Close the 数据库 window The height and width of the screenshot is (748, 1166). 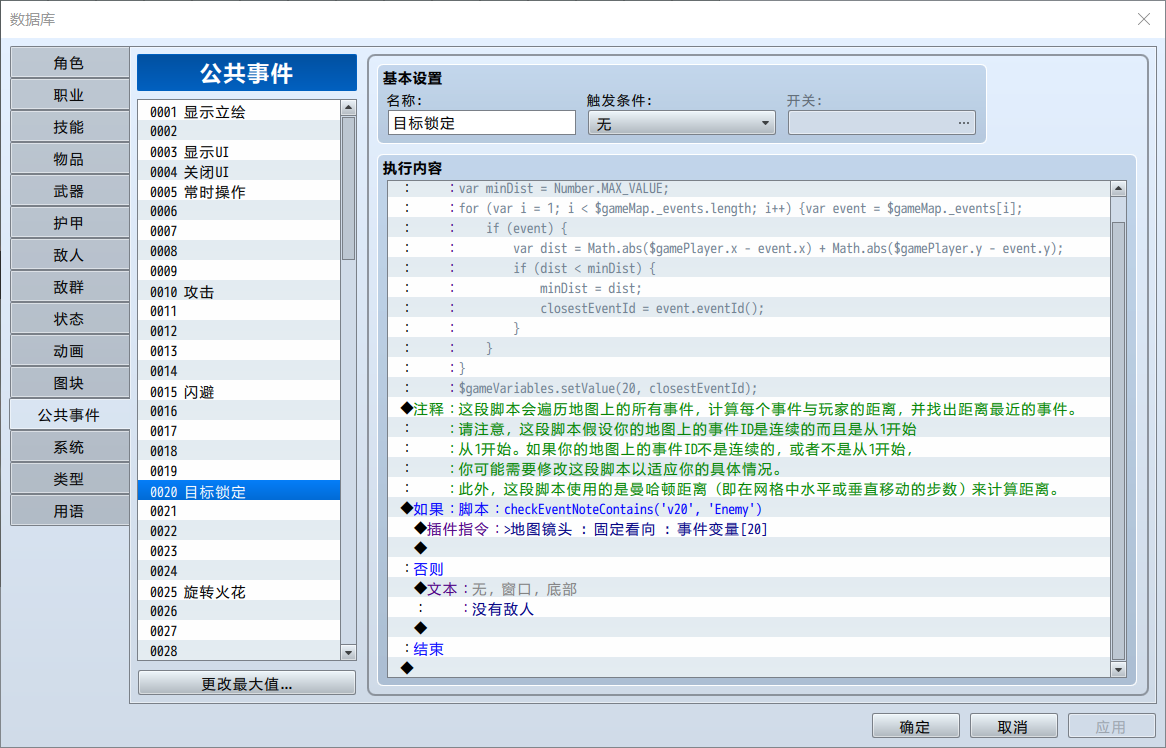[1144, 19]
